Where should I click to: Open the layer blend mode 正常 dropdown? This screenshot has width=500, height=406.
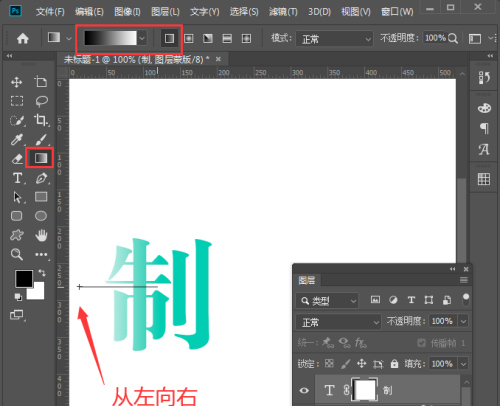338,322
